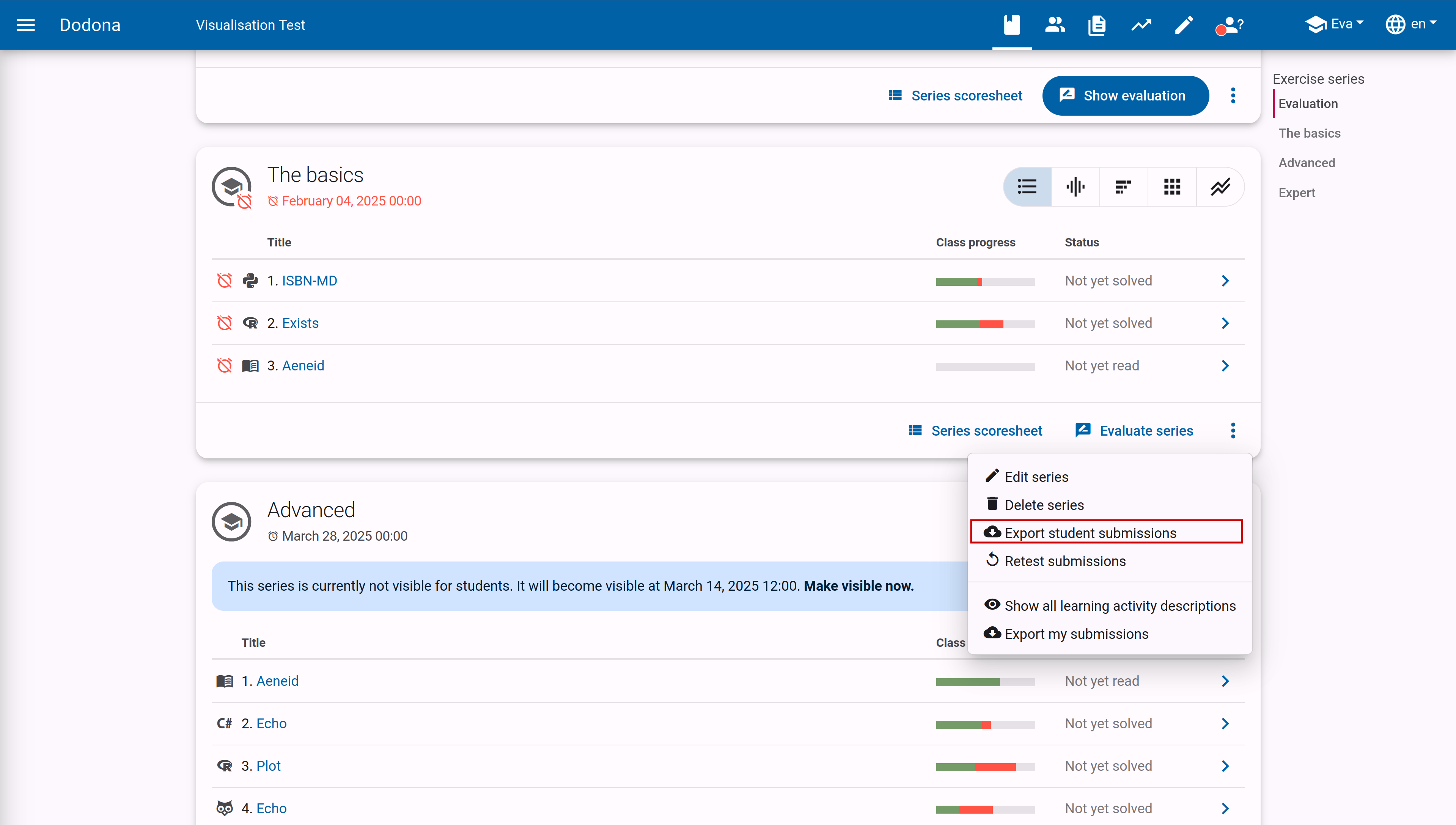Image resolution: width=1456 pixels, height=825 pixels.
Task: Open the ISBN-MD exercise link
Action: coord(310,281)
